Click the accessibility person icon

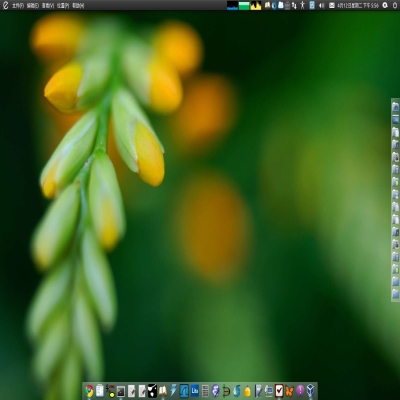click(302, 5)
